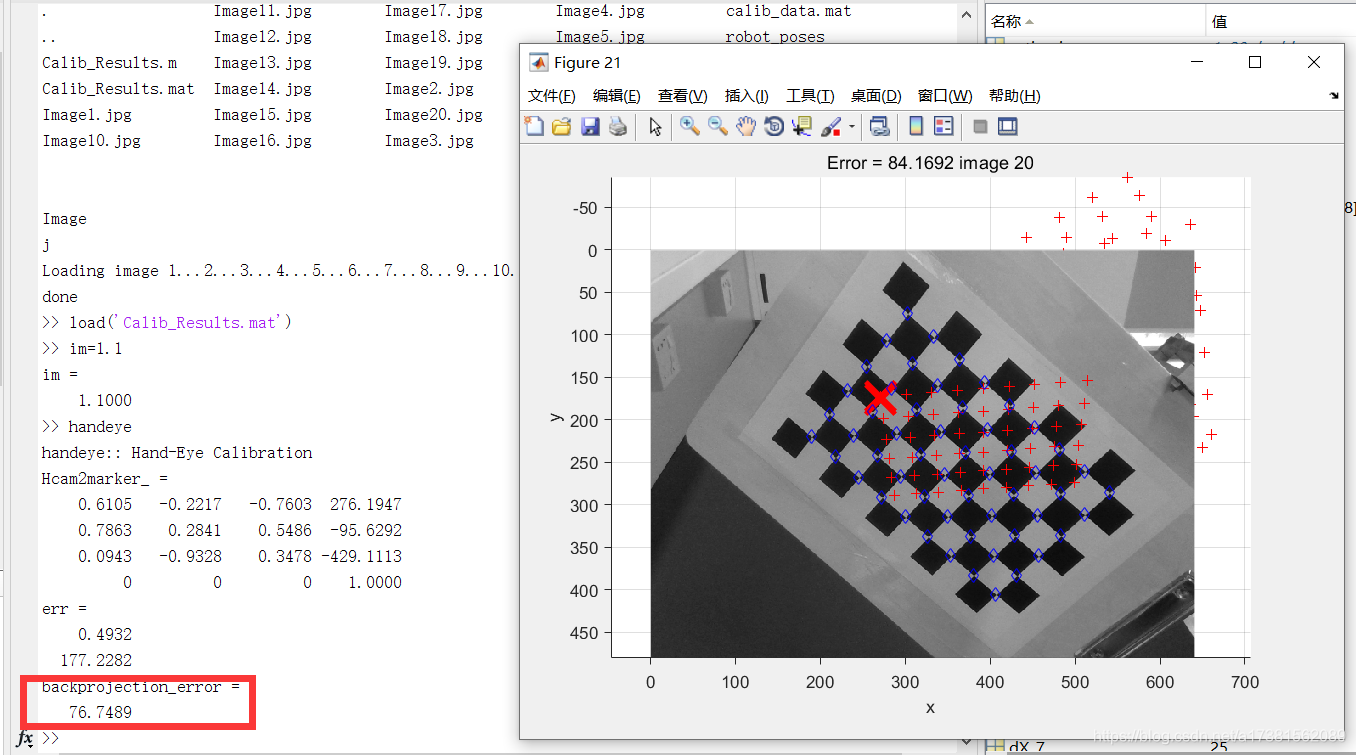1356x755 pixels.
Task: Click the 'Loading image 1...2...3' output line
Action: (278, 271)
